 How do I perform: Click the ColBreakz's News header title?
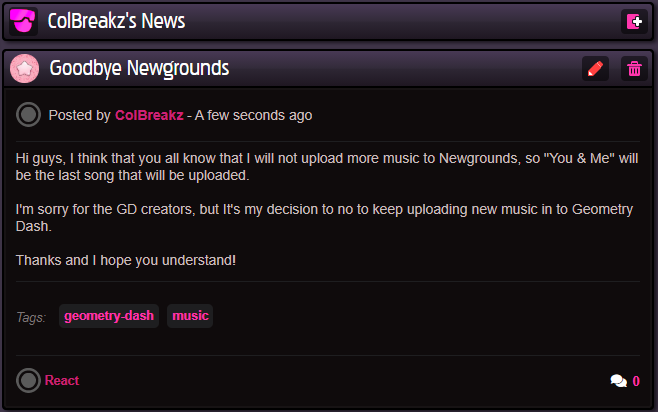tap(116, 21)
